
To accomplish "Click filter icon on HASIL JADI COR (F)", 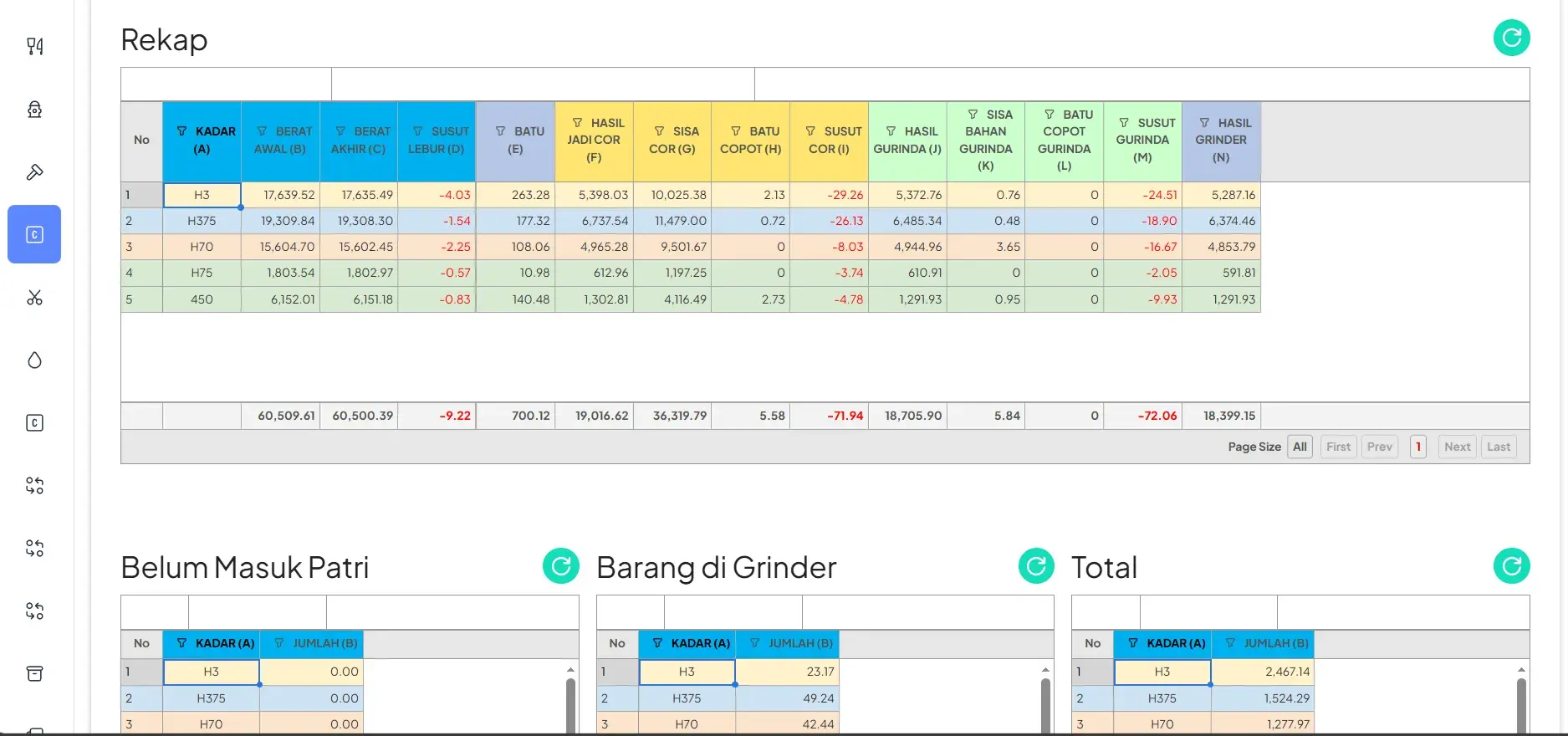I will [x=577, y=123].
